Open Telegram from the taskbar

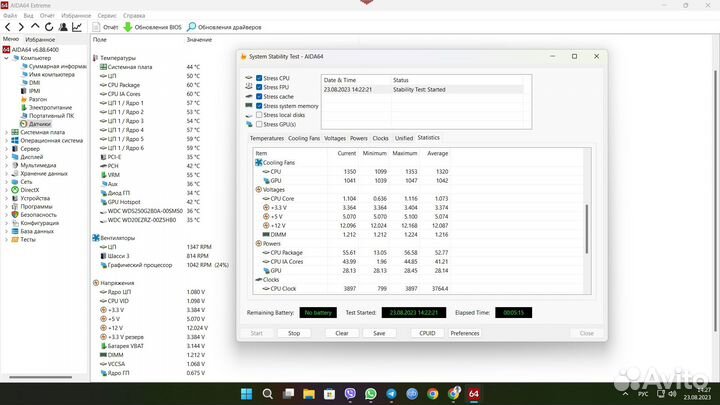pyautogui.click(x=391, y=394)
